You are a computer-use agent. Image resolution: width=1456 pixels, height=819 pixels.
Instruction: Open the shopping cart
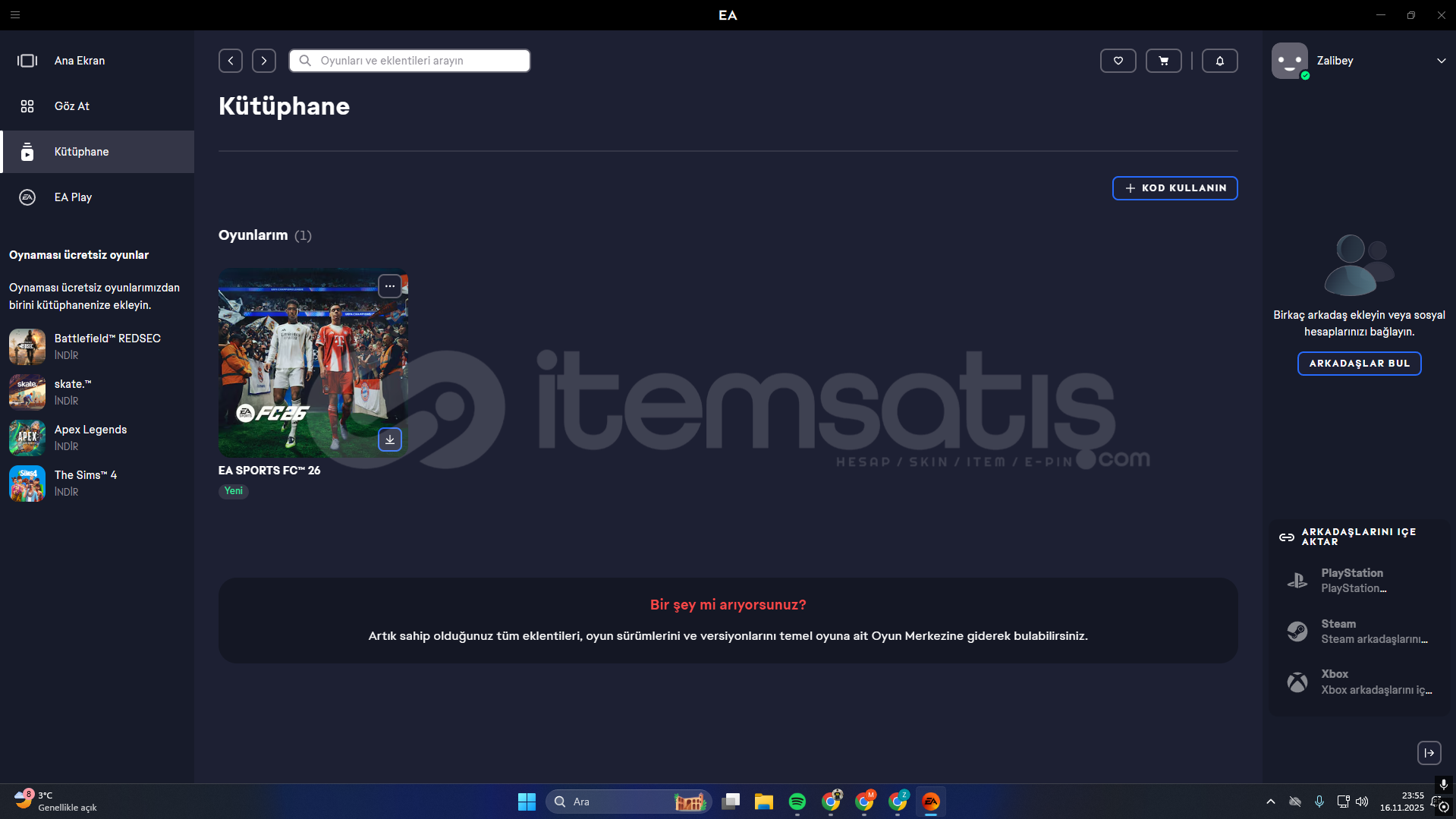click(1164, 61)
